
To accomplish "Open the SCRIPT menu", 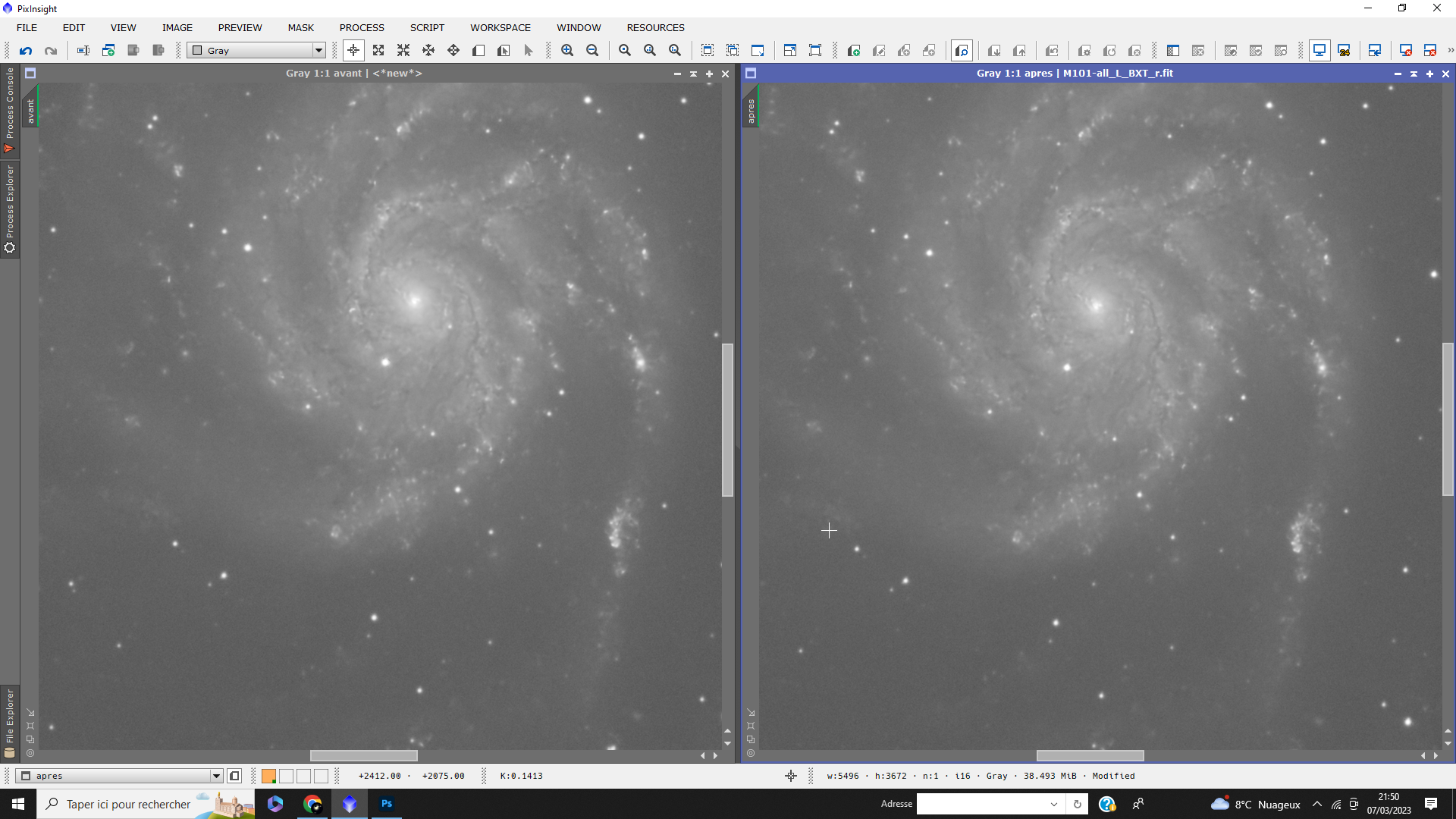I will [427, 27].
